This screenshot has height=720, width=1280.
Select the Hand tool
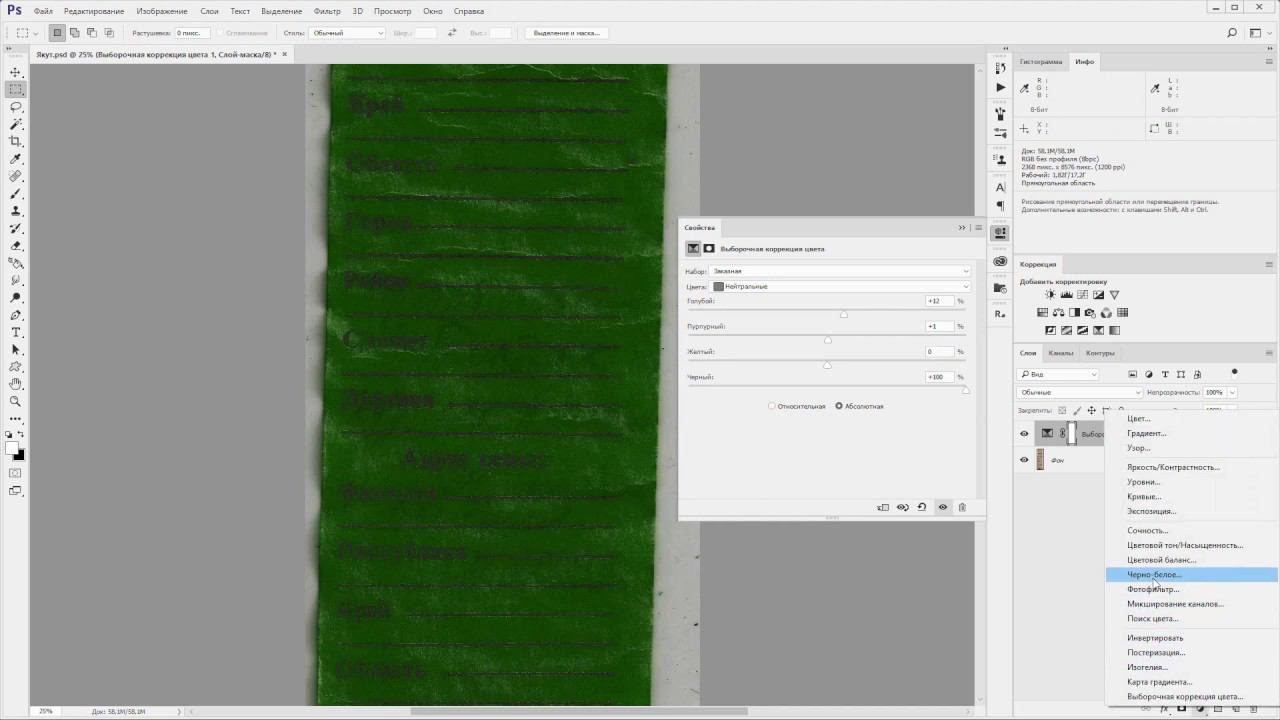click(x=16, y=384)
